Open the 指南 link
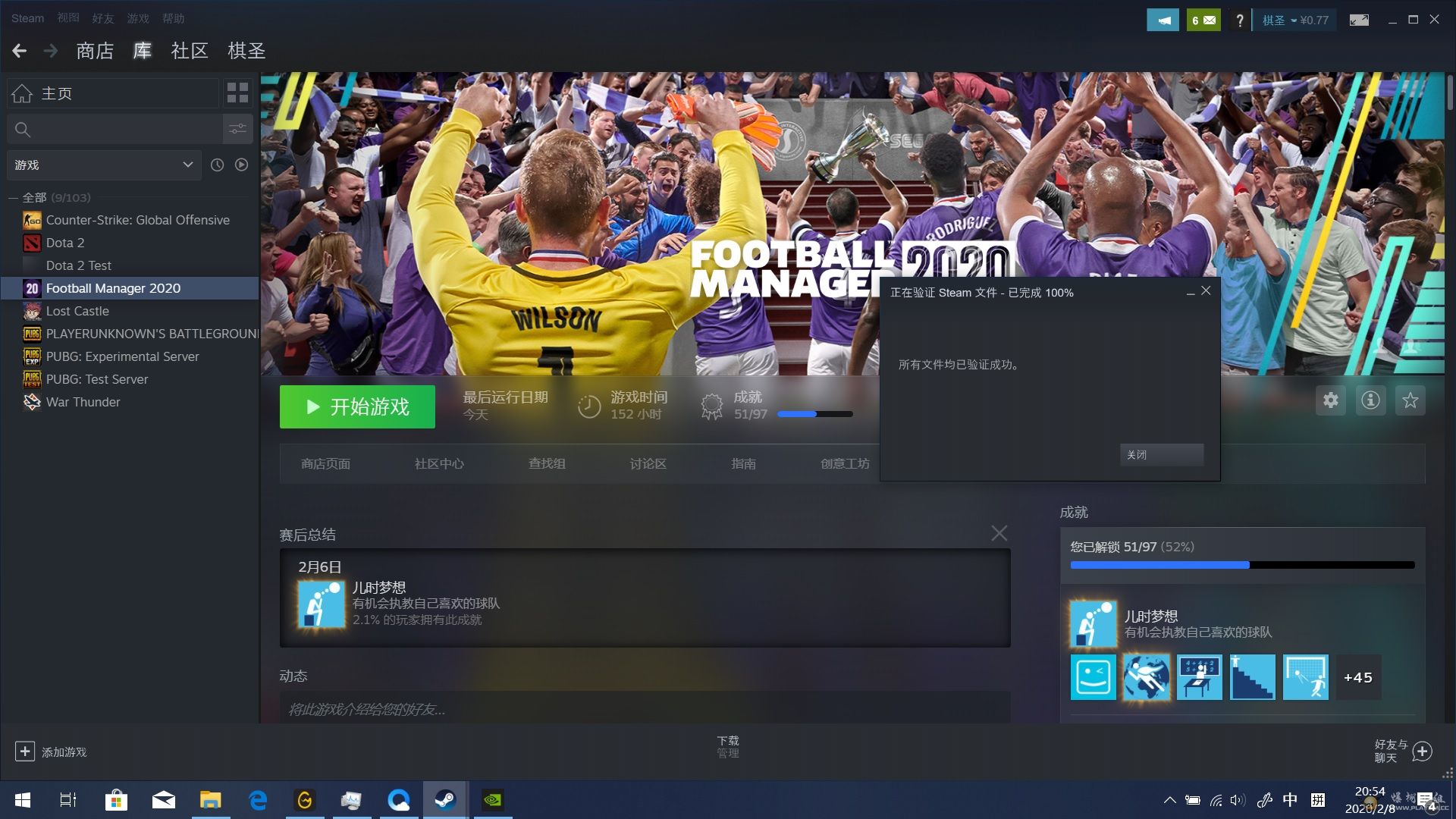Image resolution: width=1456 pixels, height=819 pixels. (743, 463)
